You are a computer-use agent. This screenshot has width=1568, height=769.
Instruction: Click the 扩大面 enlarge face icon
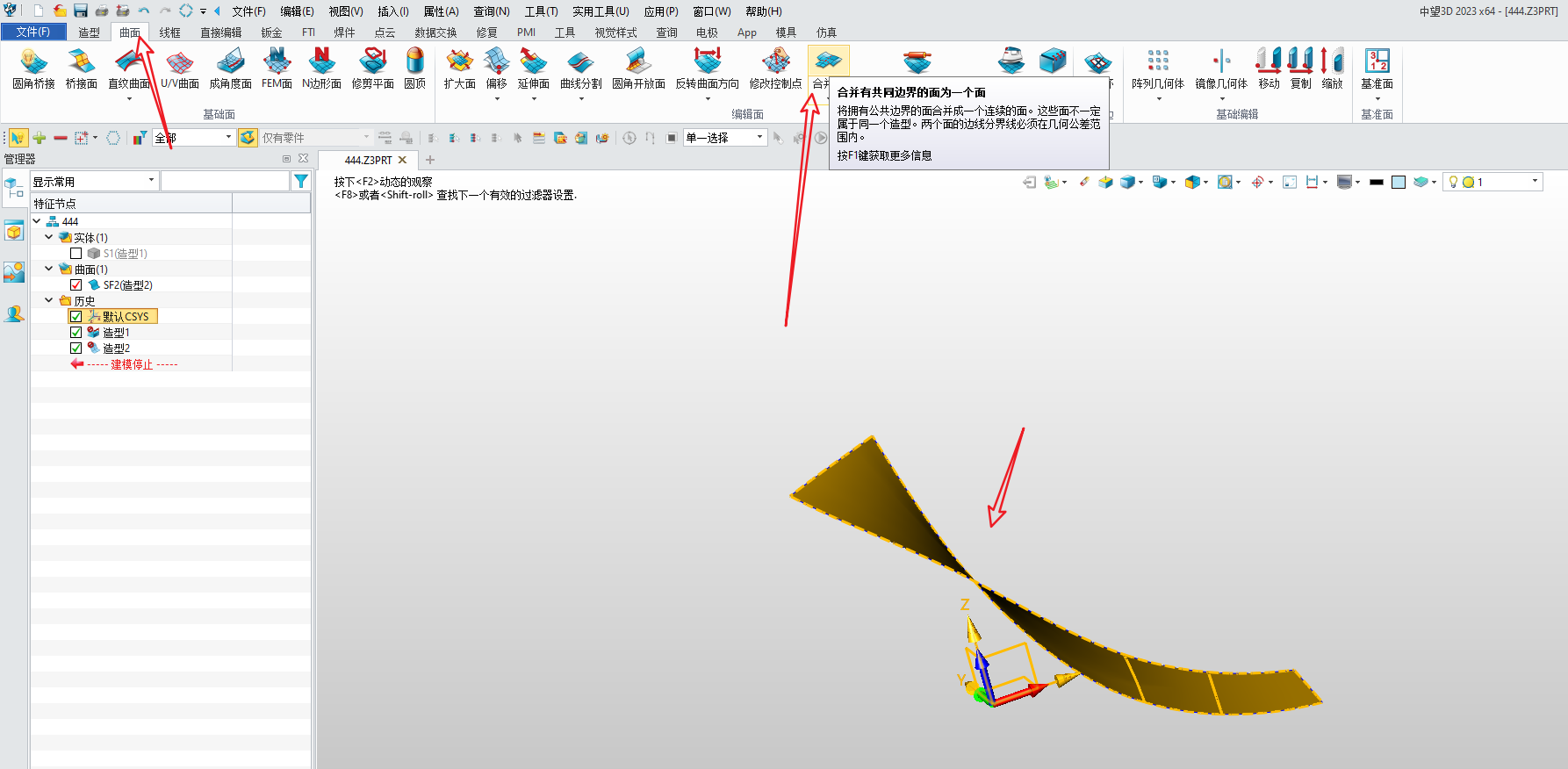[459, 68]
